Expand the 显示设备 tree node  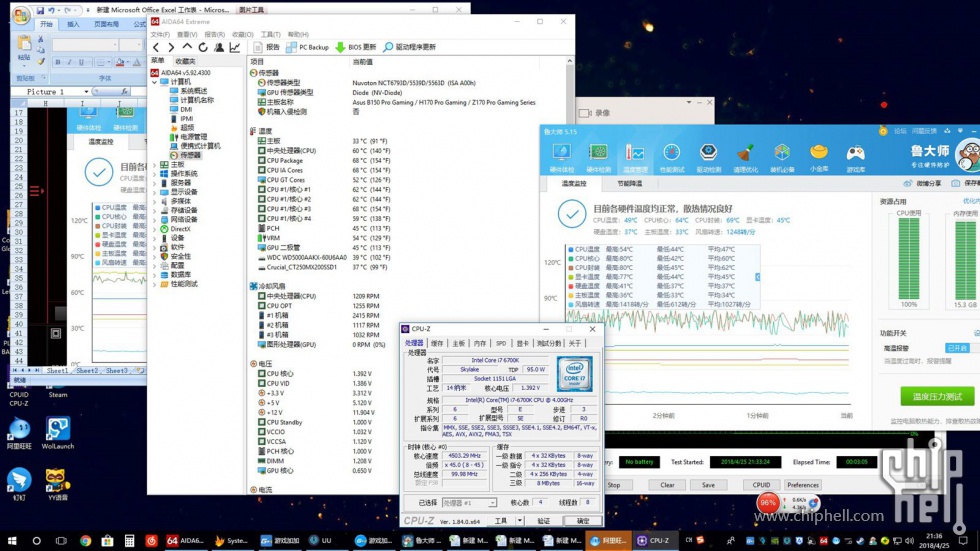[154, 192]
